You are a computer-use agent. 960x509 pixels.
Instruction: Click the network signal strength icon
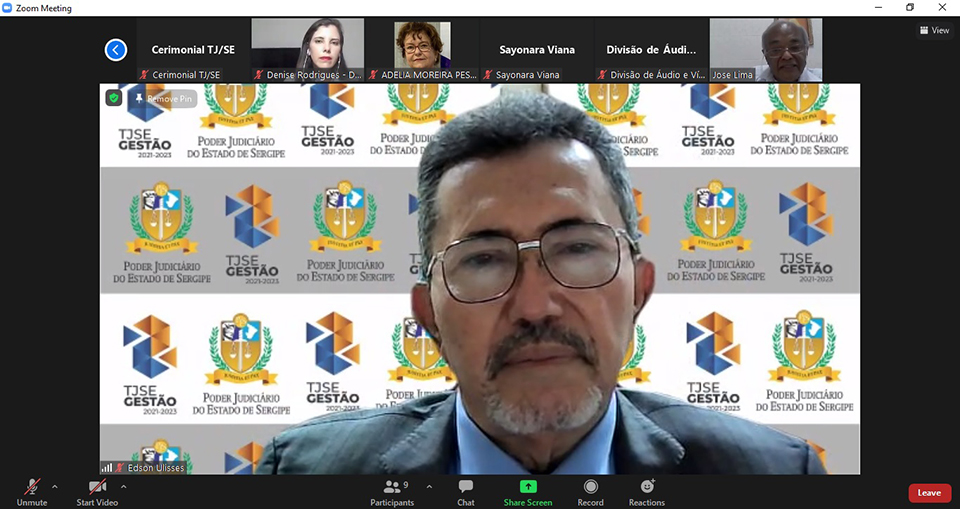[106, 467]
